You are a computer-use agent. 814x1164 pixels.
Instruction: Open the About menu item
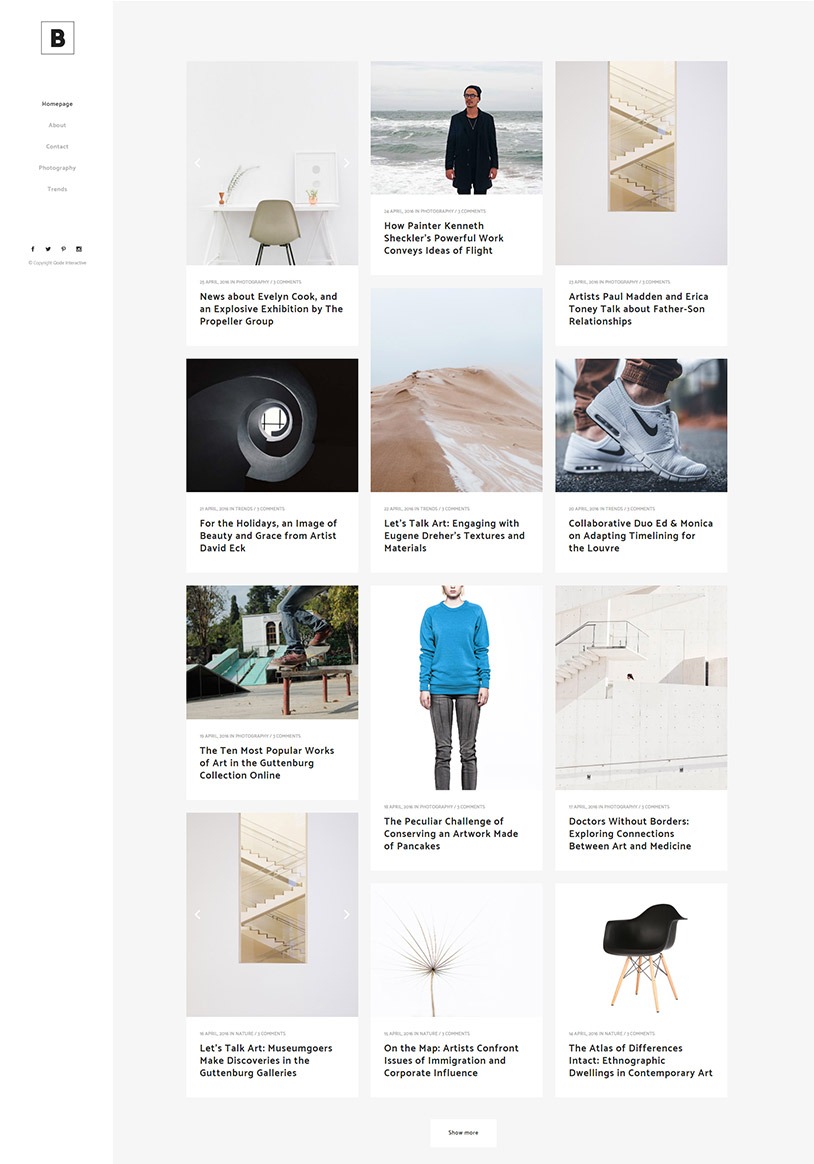[57, 125]
